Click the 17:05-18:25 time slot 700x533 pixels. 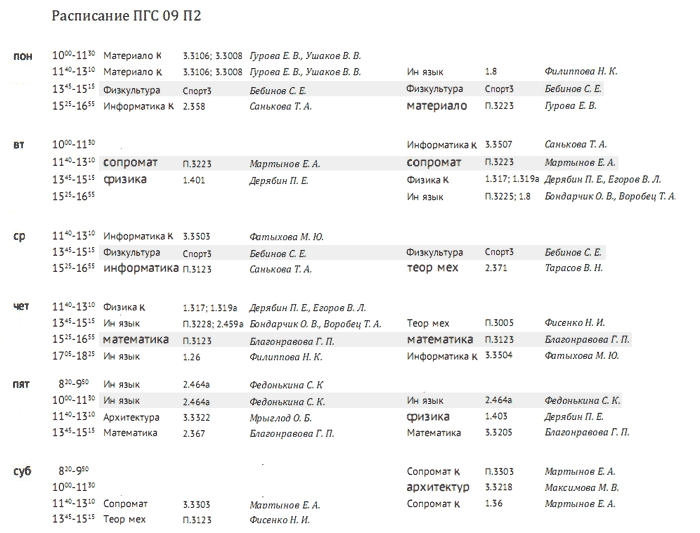[73, 356]
